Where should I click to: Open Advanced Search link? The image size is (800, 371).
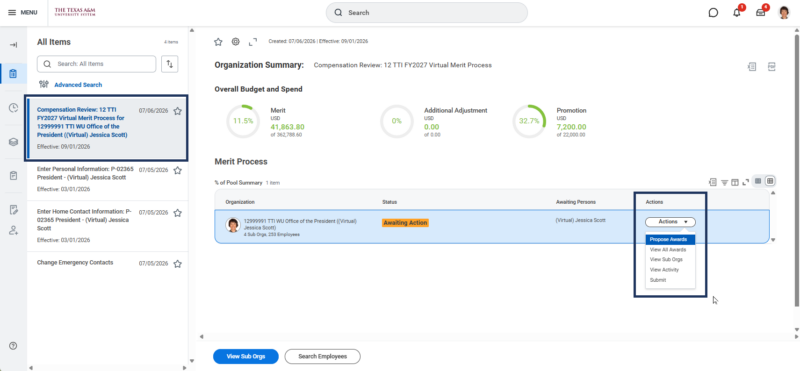(78, 85)
